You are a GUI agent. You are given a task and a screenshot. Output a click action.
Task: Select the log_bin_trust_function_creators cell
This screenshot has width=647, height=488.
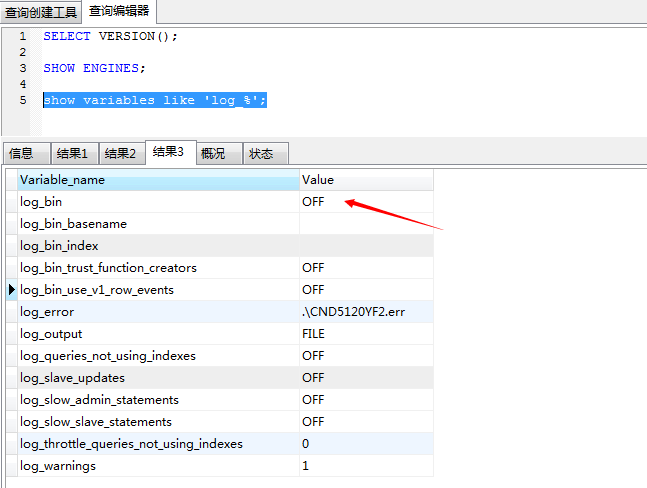pyautogui.click(x=158, y=268)
